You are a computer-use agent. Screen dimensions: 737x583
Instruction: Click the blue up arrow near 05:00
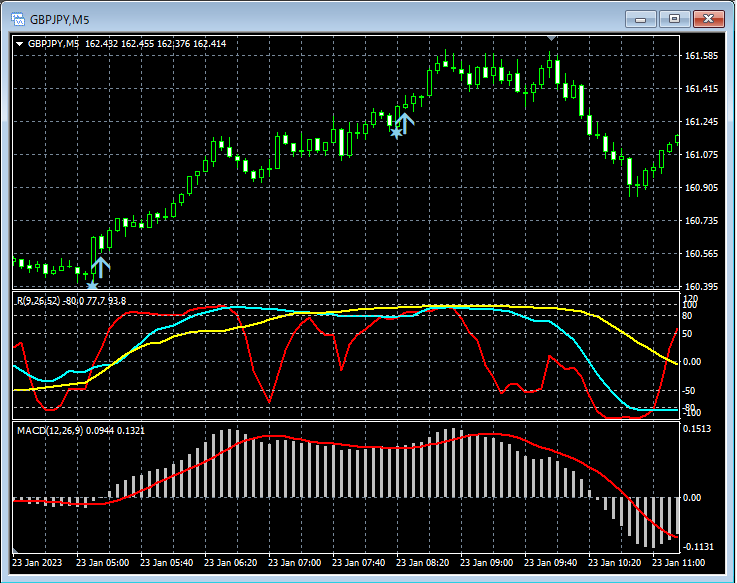click(x=101, y=268)
